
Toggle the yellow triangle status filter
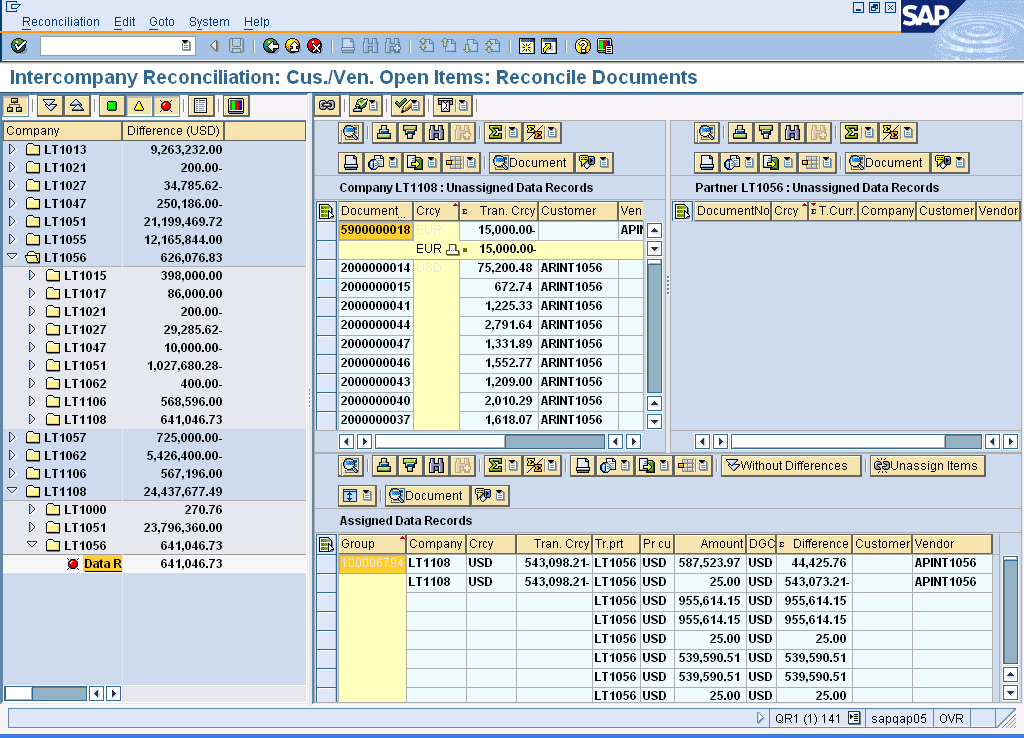coord(138,106)
